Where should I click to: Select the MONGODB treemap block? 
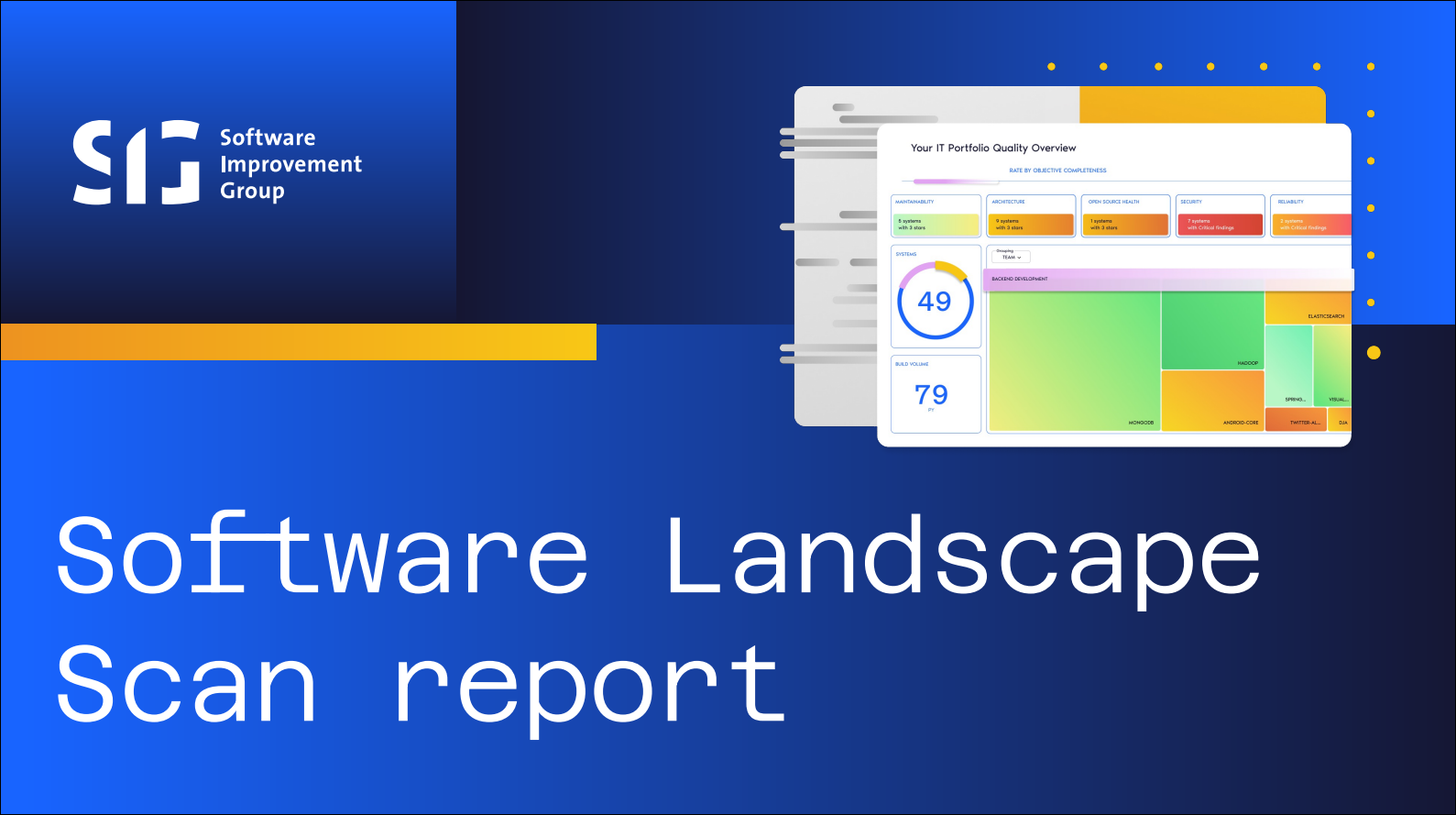tap(1074, 362)
